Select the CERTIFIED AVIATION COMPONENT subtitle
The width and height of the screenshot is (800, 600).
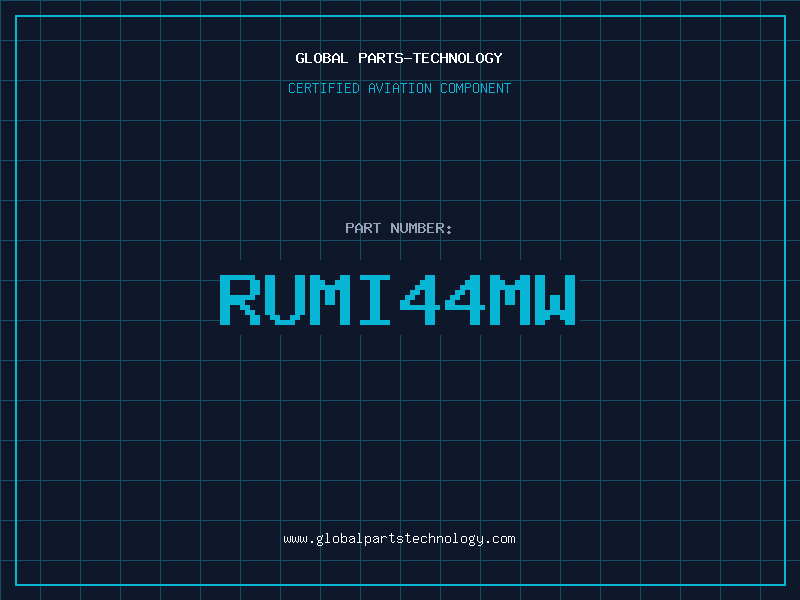coord(399,88)
